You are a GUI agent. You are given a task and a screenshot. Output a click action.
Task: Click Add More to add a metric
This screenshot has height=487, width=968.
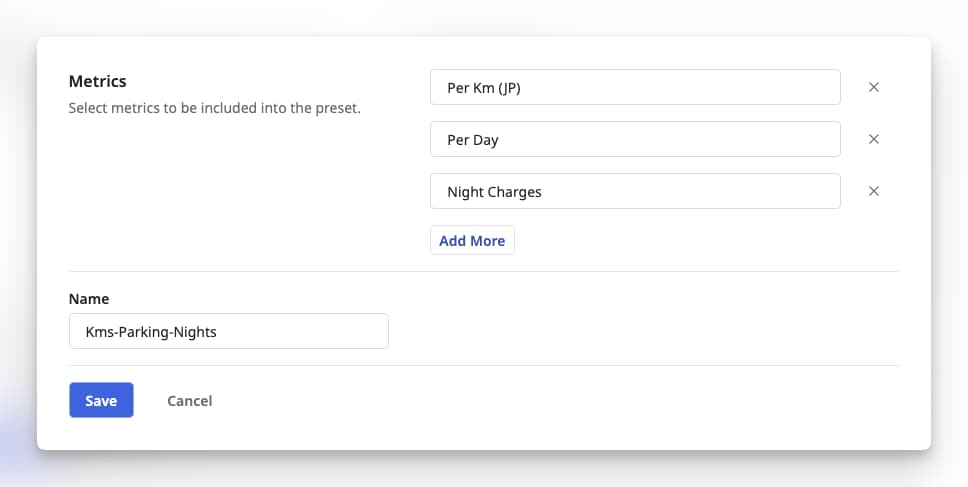pyautogui.click(x=472, y=241)
